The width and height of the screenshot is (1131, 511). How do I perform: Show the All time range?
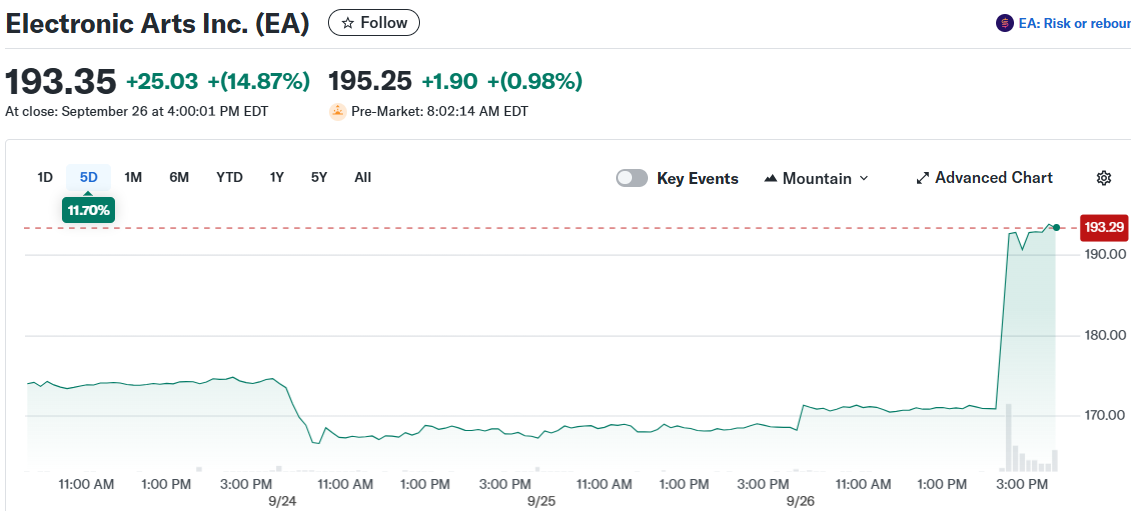coord(363,178)
